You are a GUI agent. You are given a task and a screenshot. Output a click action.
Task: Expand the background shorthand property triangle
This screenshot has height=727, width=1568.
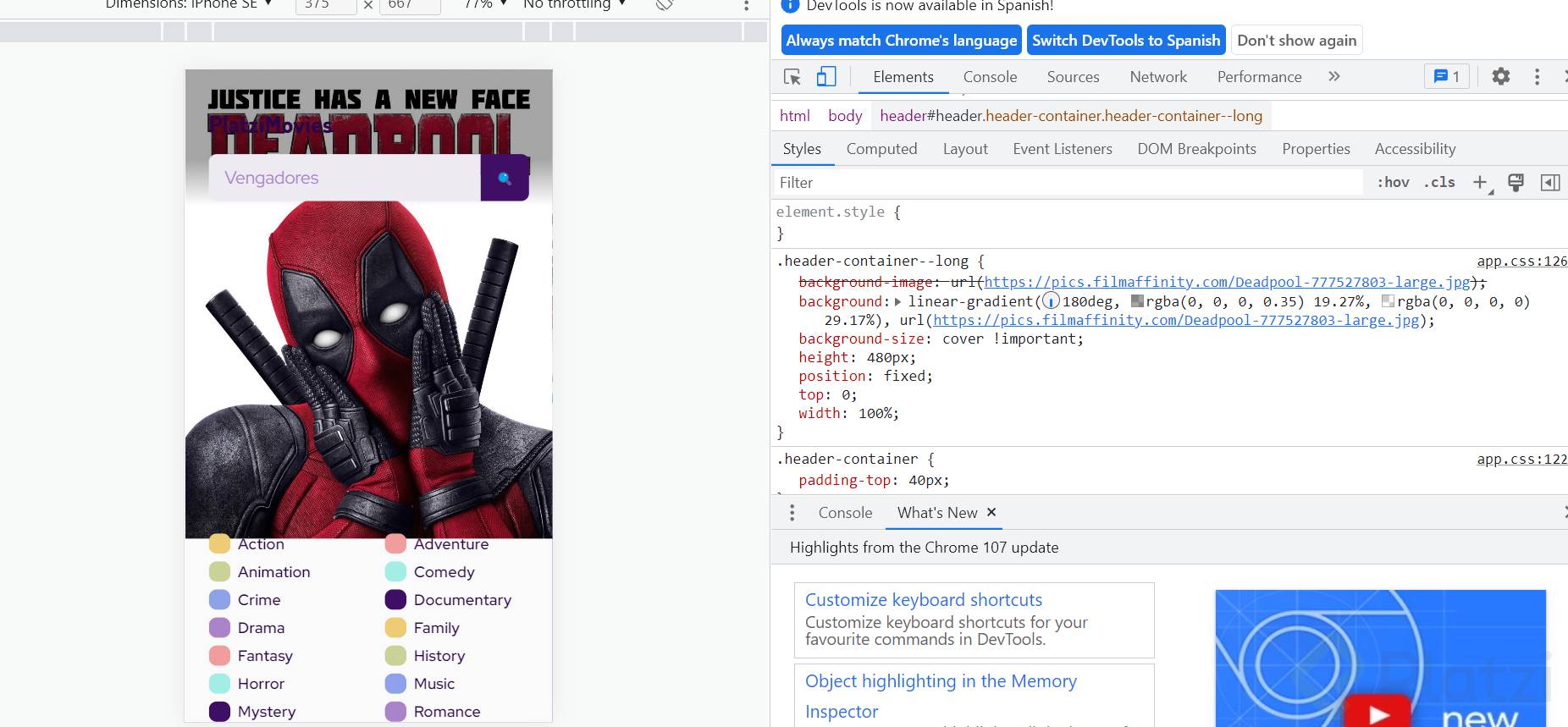click(898, 301)
